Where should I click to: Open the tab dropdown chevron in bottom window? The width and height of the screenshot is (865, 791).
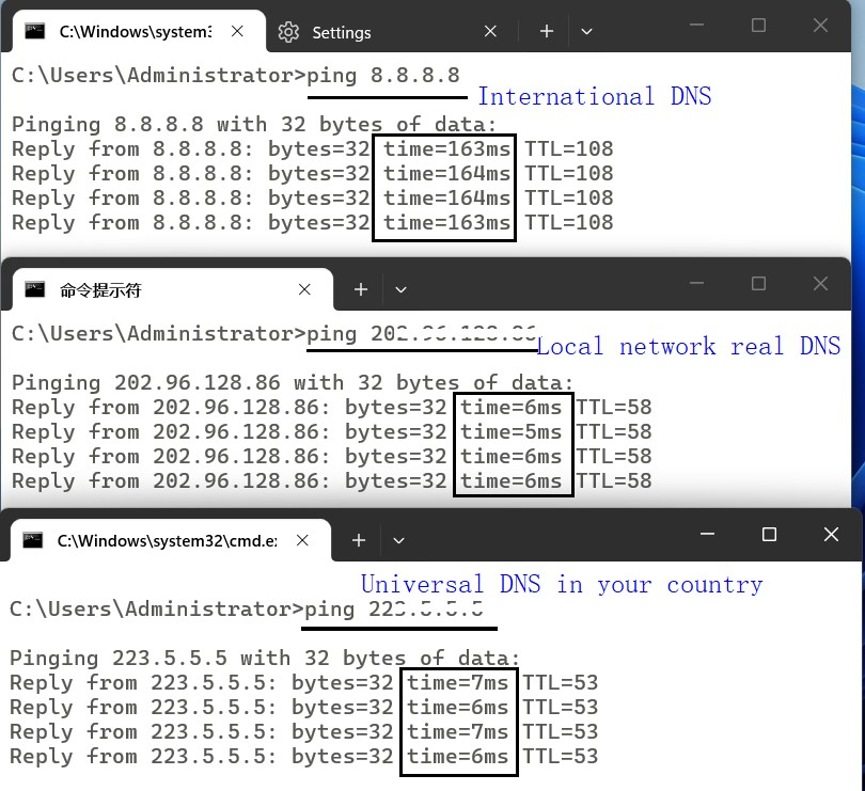point(398,541)
